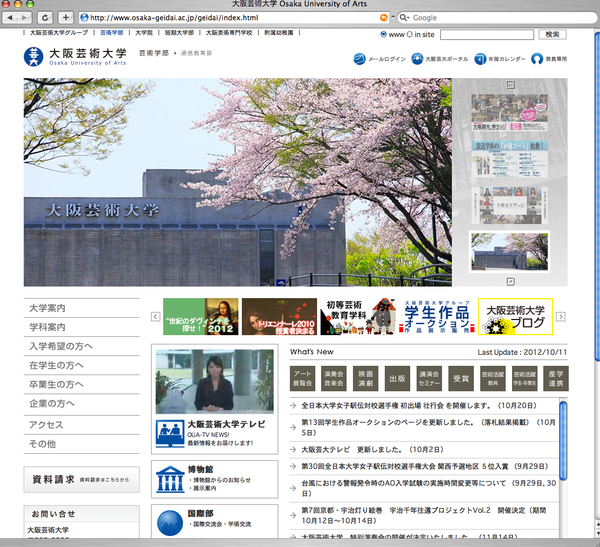
Task: Go forward using the Safari forward arrow
Action: (x=24, y=18)
